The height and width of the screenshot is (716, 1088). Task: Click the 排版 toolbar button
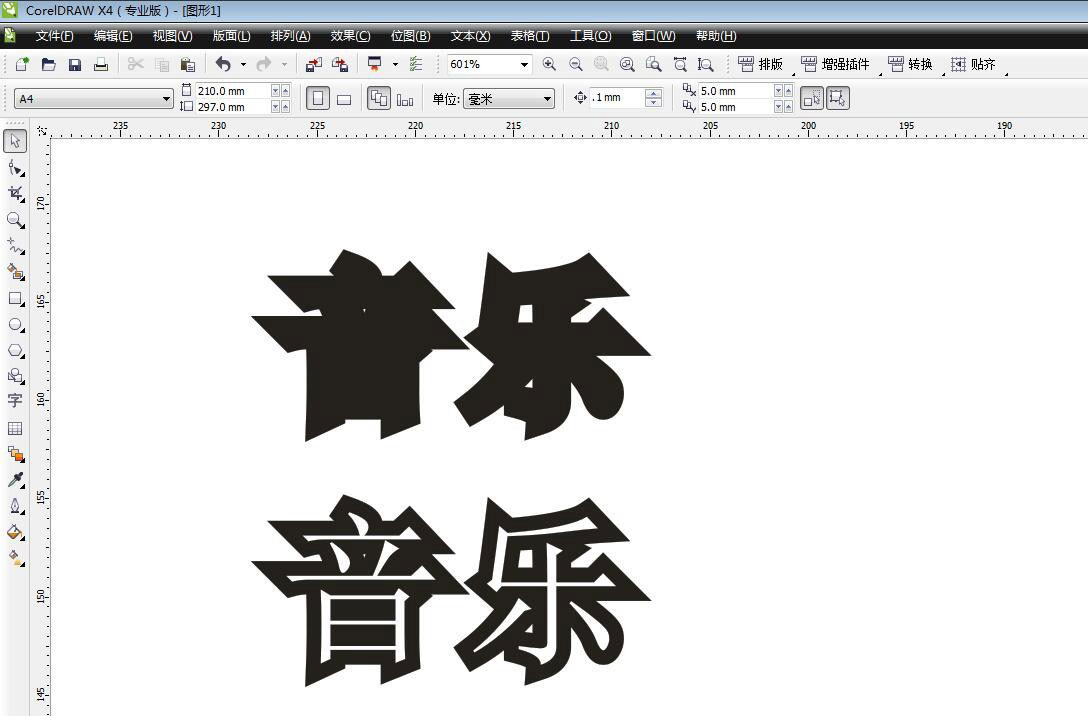[761, 64]
